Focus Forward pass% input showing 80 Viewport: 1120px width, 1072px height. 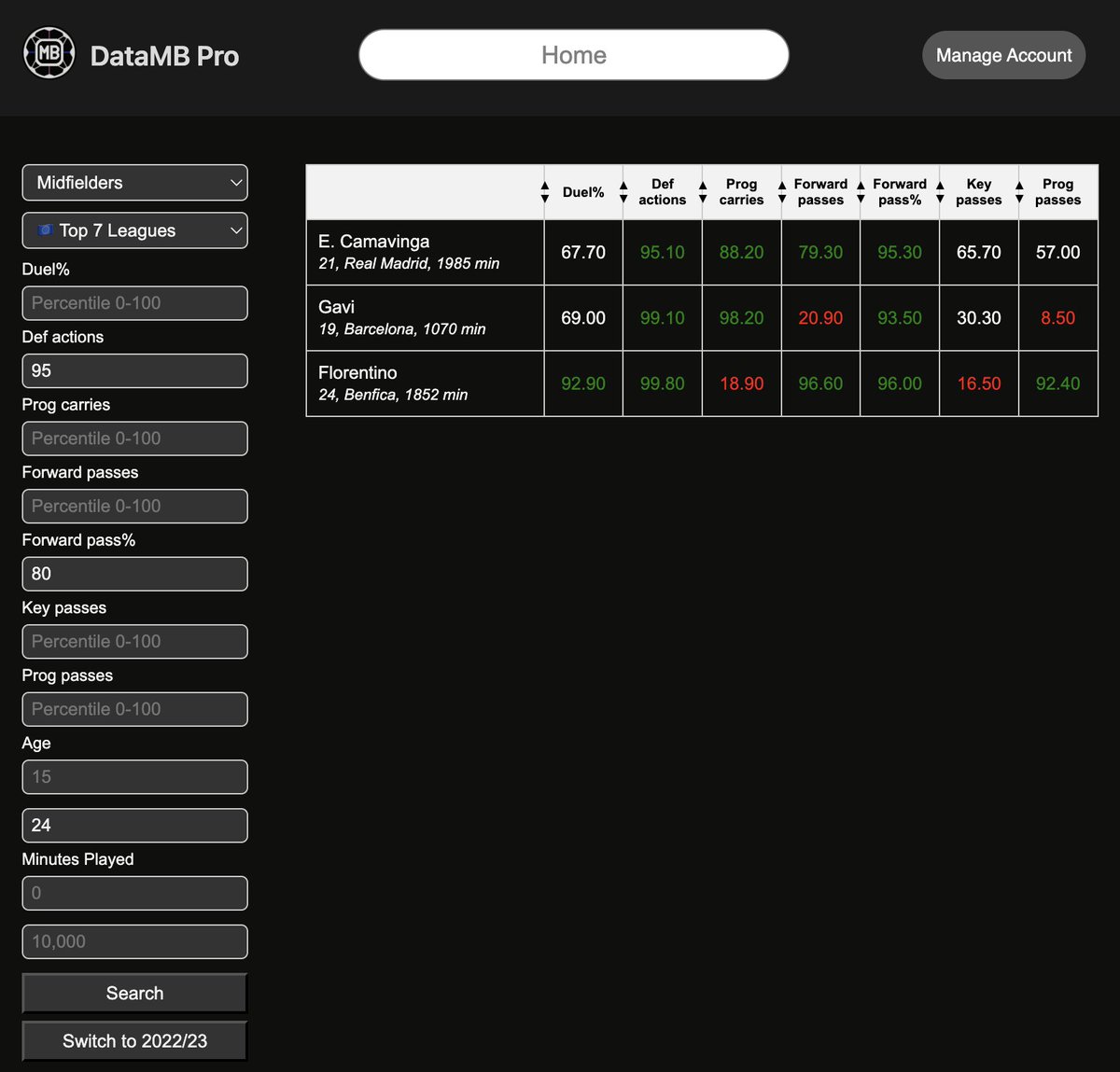134,574
